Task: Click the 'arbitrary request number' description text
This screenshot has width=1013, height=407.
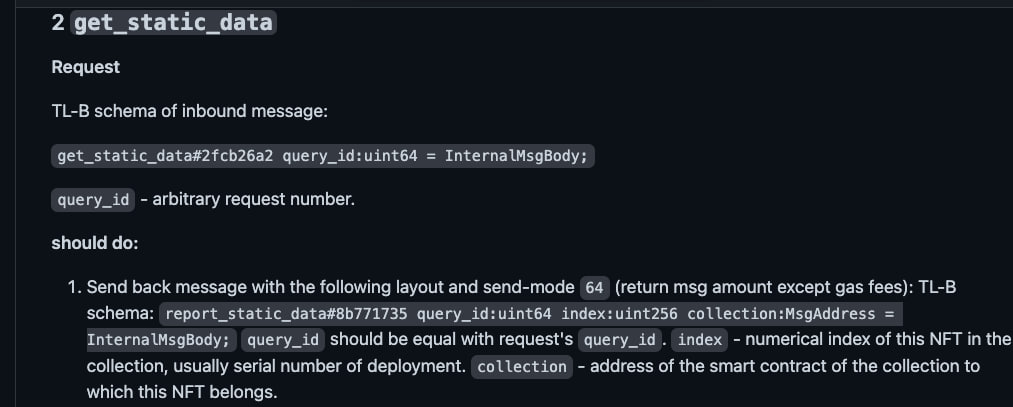Action: (x=254, y=200)
